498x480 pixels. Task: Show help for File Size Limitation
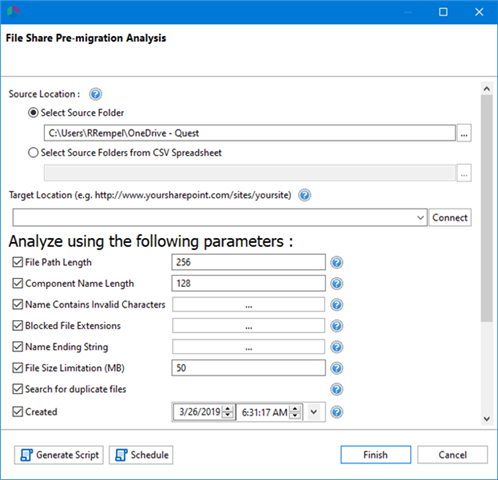(x=337, y=368)
